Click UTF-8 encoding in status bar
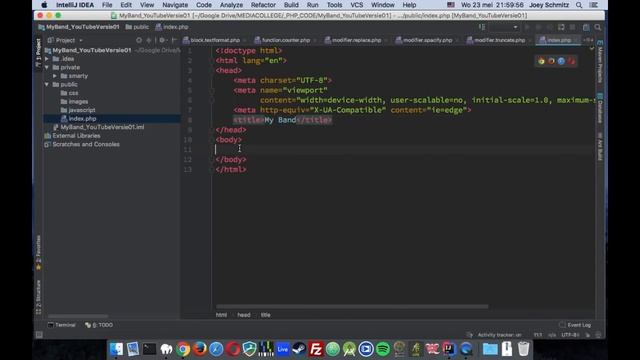The width and height of the screenshot is (640, 360). (x=570, y=335)
